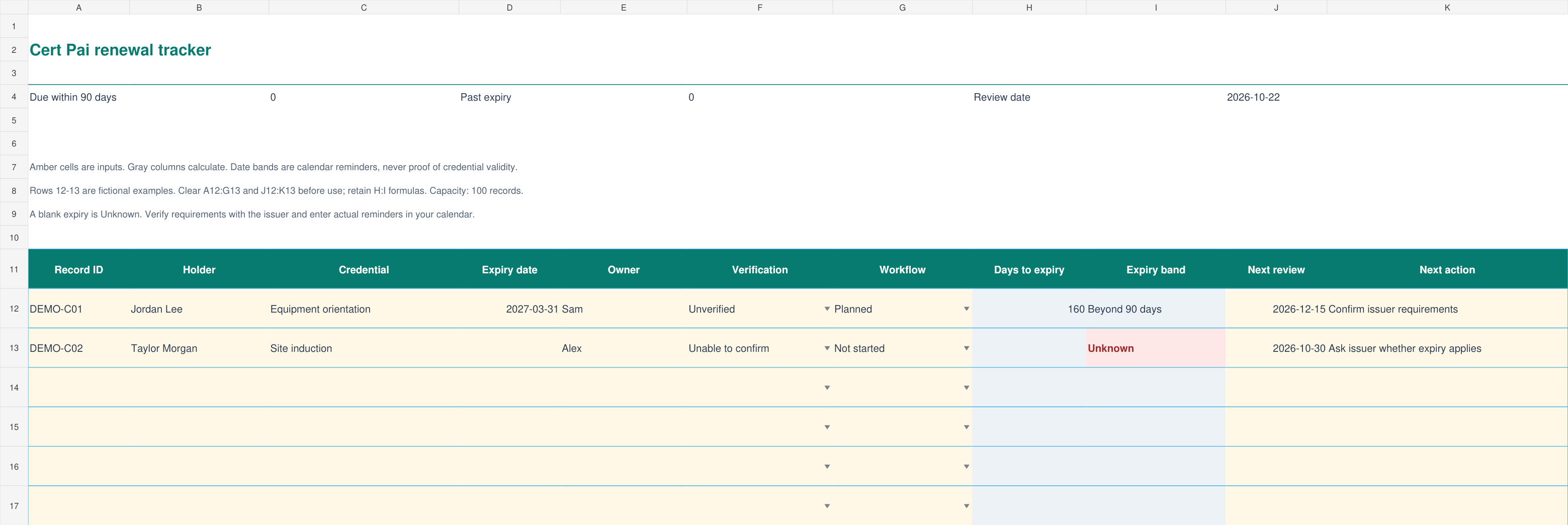Select 'Confirm issuer requirements' action cell
Screen dimensions: 1568x525
click(x=1447, y=309)
